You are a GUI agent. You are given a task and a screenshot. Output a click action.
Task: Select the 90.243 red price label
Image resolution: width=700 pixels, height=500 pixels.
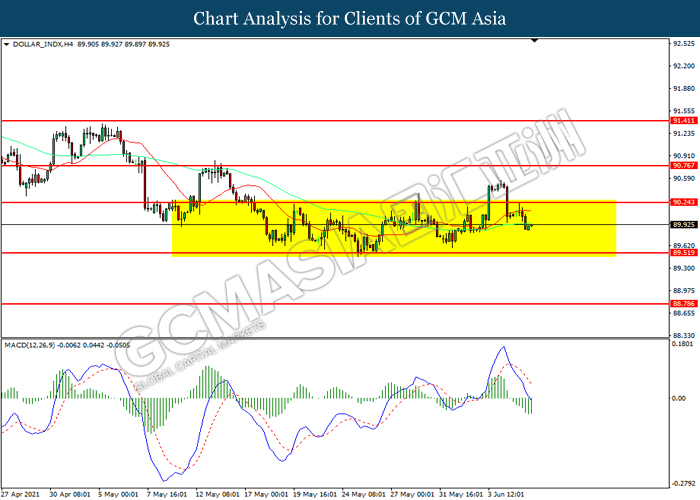(x=683, y=203)
